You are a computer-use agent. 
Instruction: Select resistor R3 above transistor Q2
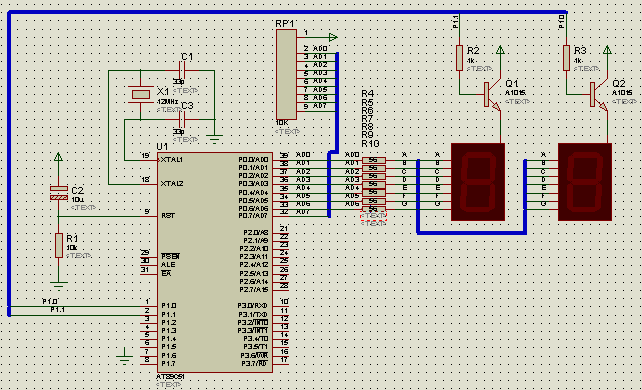[x=566, y=58]
